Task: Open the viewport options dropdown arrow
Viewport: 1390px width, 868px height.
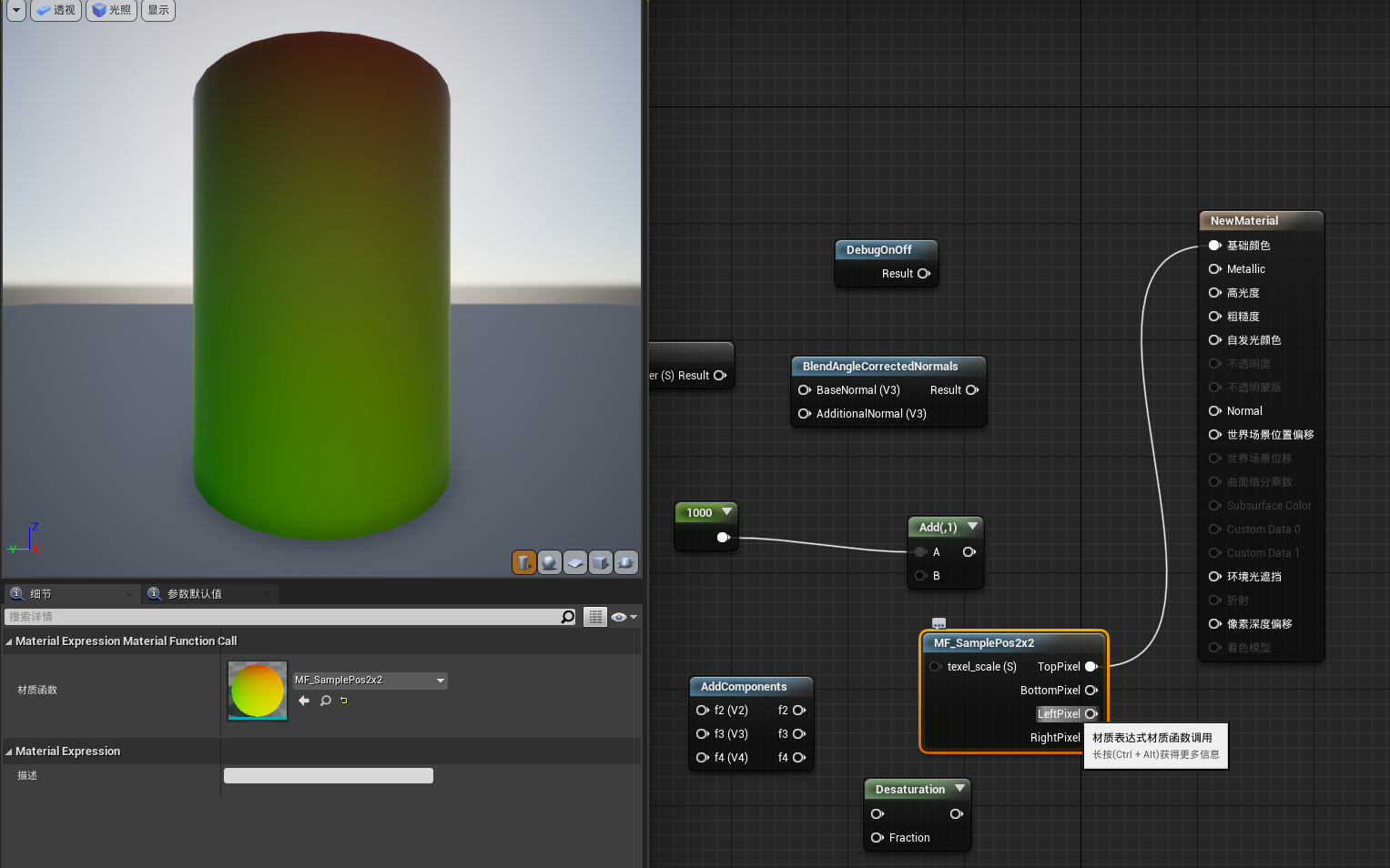Action: [15, 10]
